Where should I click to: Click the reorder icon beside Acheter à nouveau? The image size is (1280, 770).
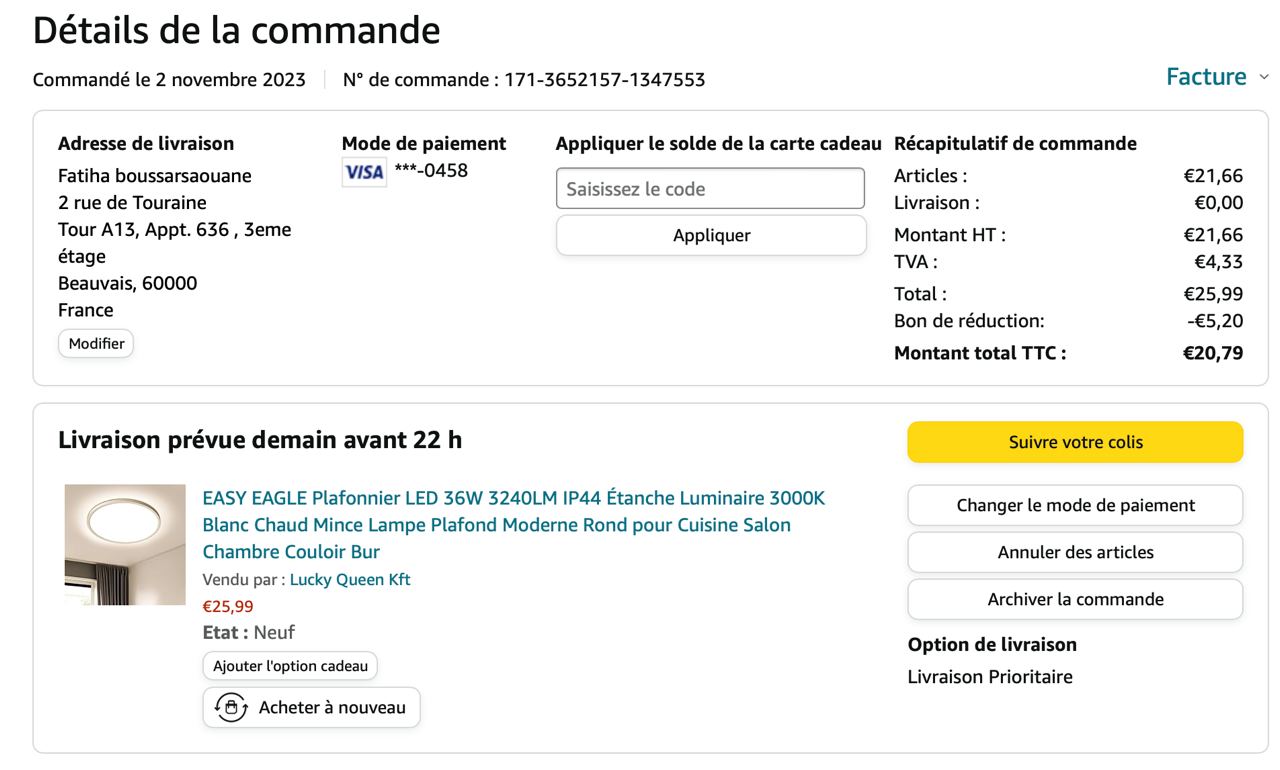[x=231, y=708]
